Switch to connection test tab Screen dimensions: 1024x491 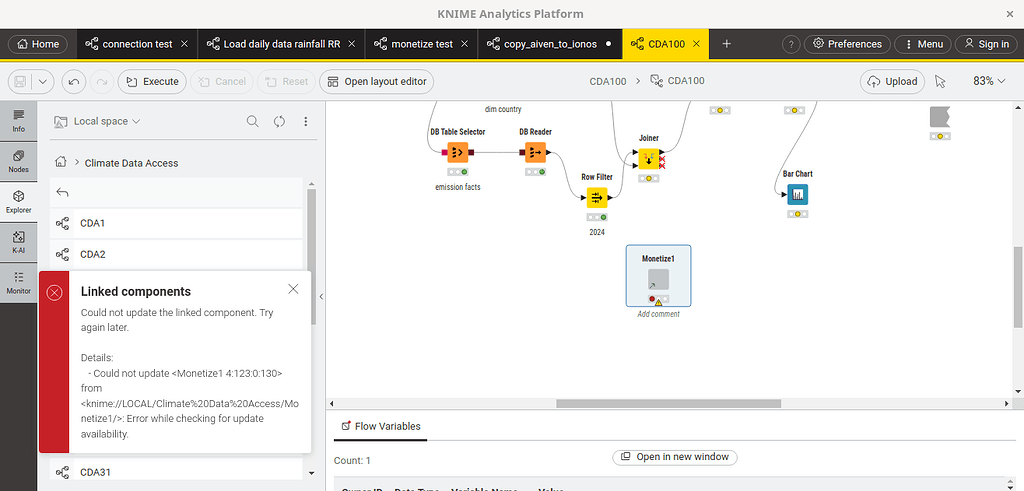137,44
